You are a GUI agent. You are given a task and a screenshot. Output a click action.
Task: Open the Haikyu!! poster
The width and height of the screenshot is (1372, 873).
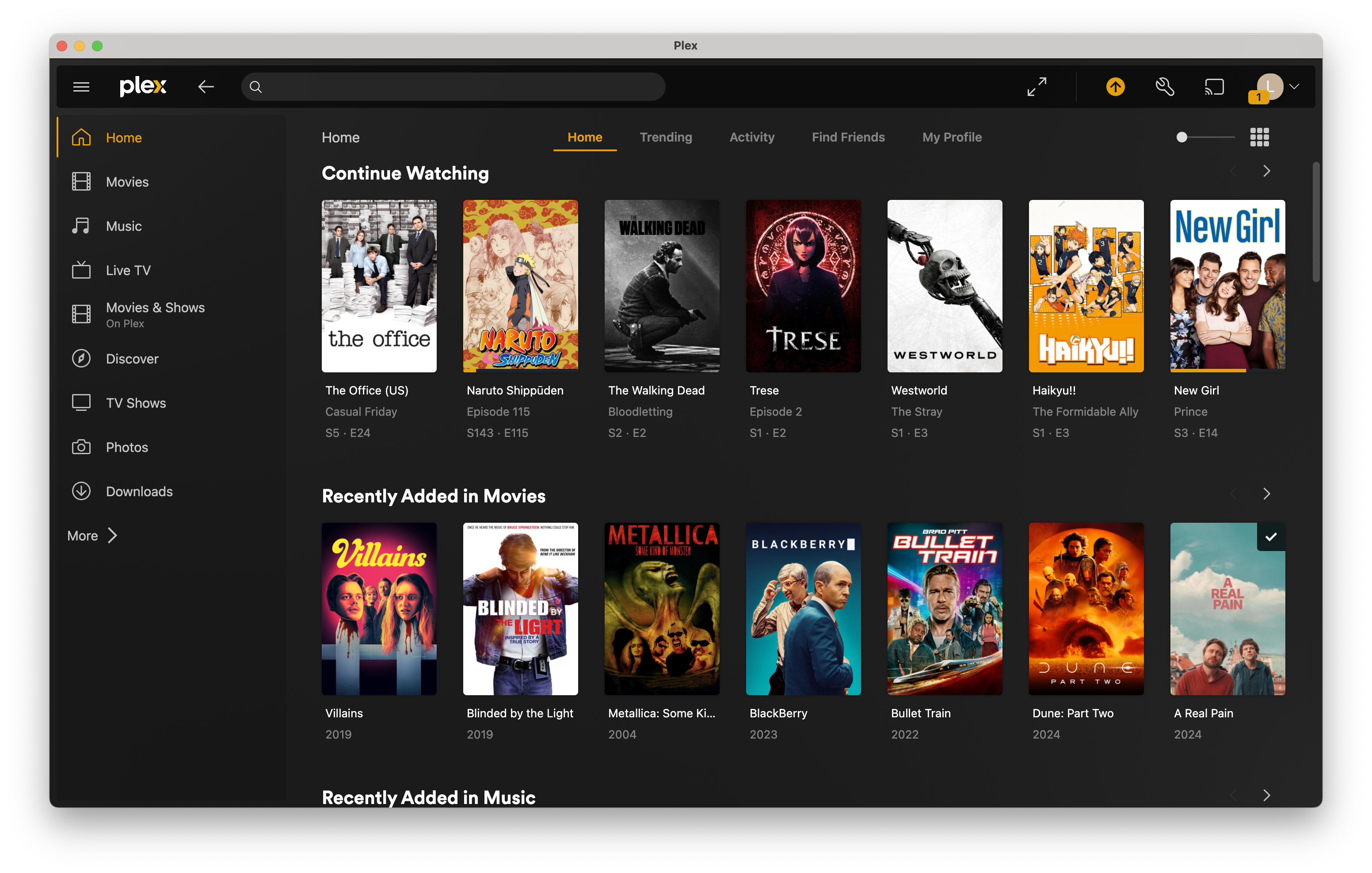(1086, 286)
